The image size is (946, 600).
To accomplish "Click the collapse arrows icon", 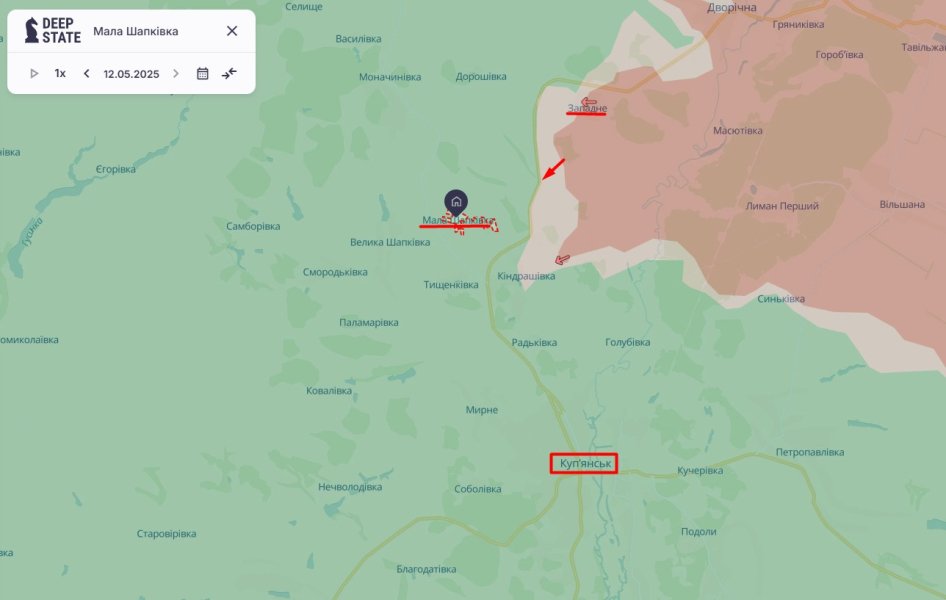I will point(229,74).
